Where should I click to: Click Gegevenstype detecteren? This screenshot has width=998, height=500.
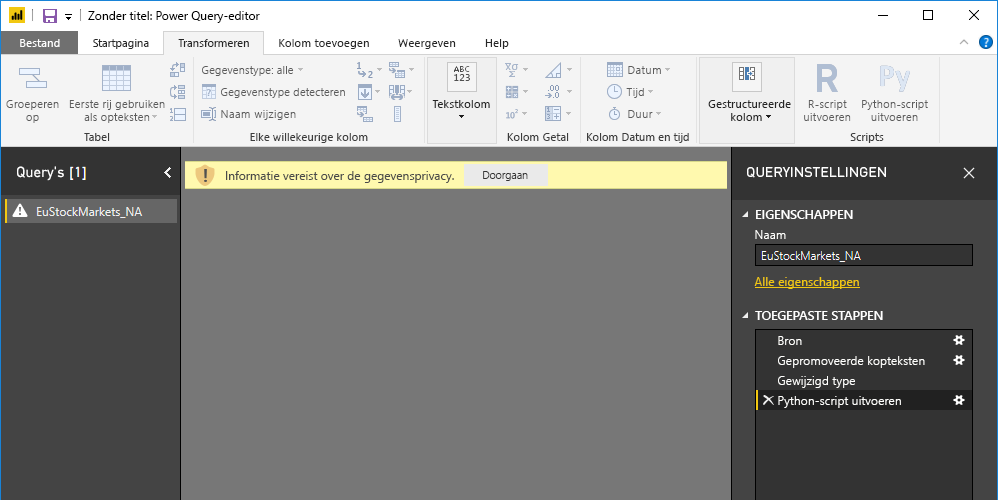tap(274, 92)
